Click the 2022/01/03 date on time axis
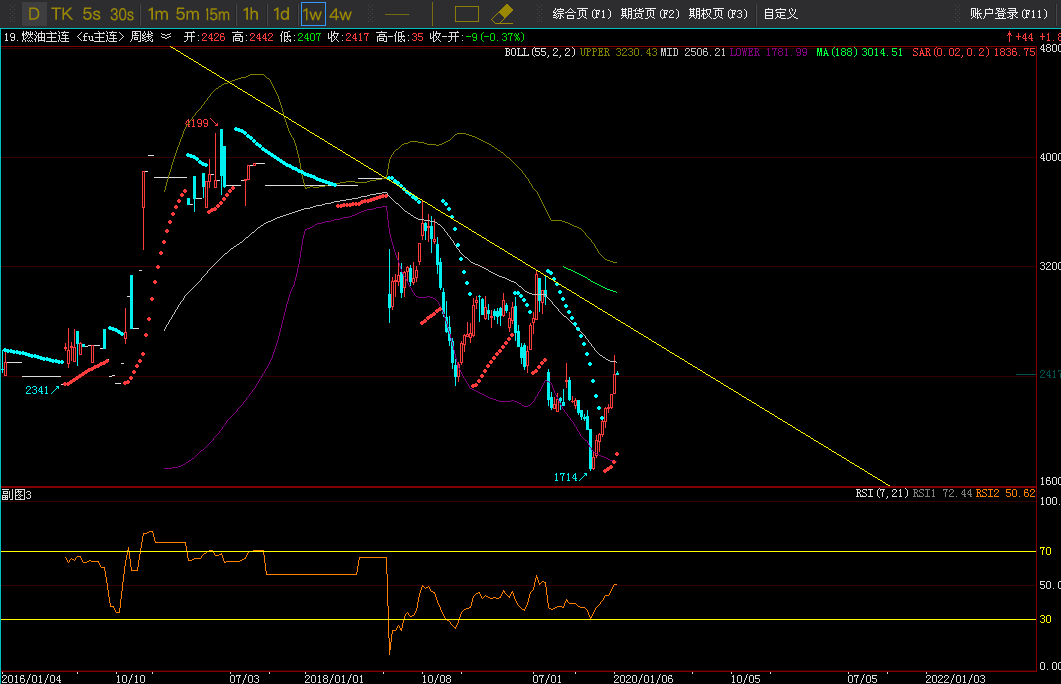This screenshot has width=1061, height=684. [x=955, y=678]
